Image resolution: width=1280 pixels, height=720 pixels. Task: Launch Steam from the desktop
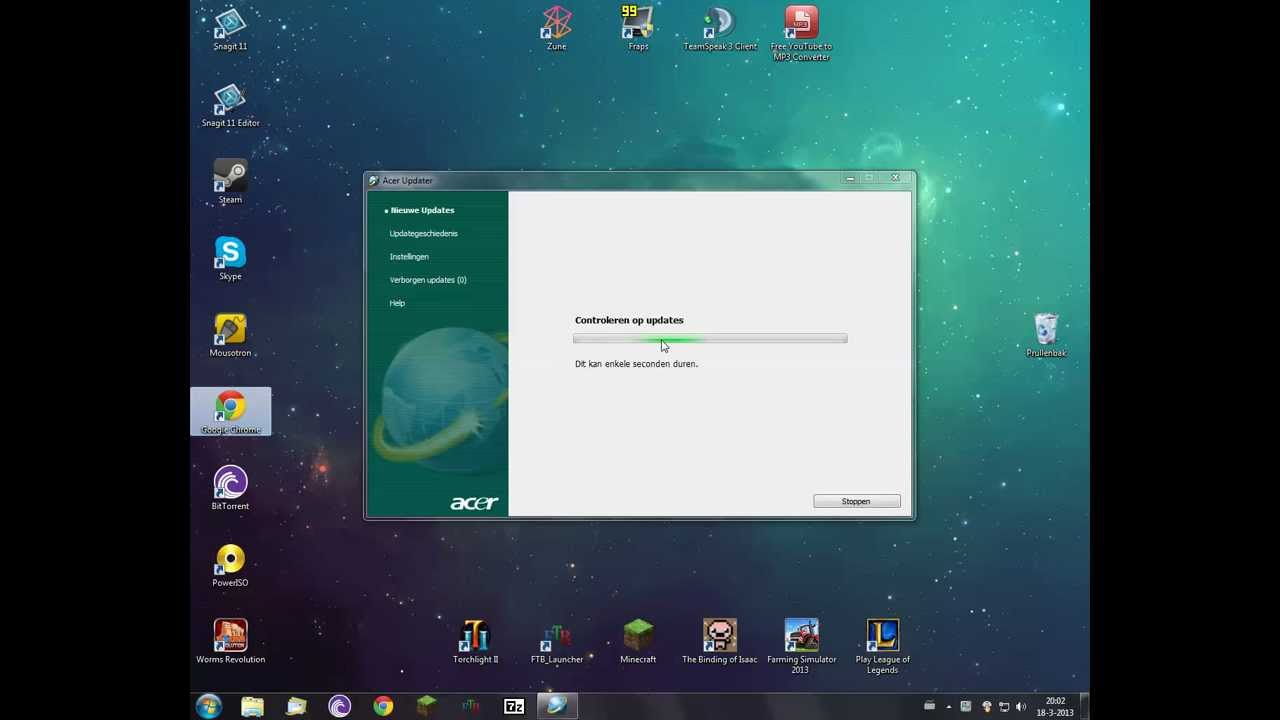pos(230,183)
